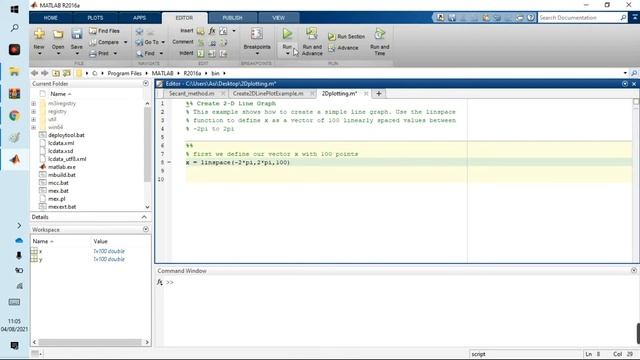Click MATLAB icon in taskbar
The height and width of the screenshot is (360, 640).
[x=15, y=159]
